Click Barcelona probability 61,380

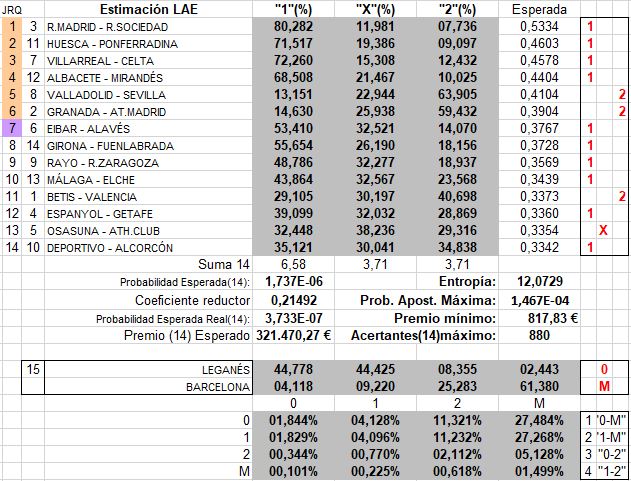tap(539, 386)
